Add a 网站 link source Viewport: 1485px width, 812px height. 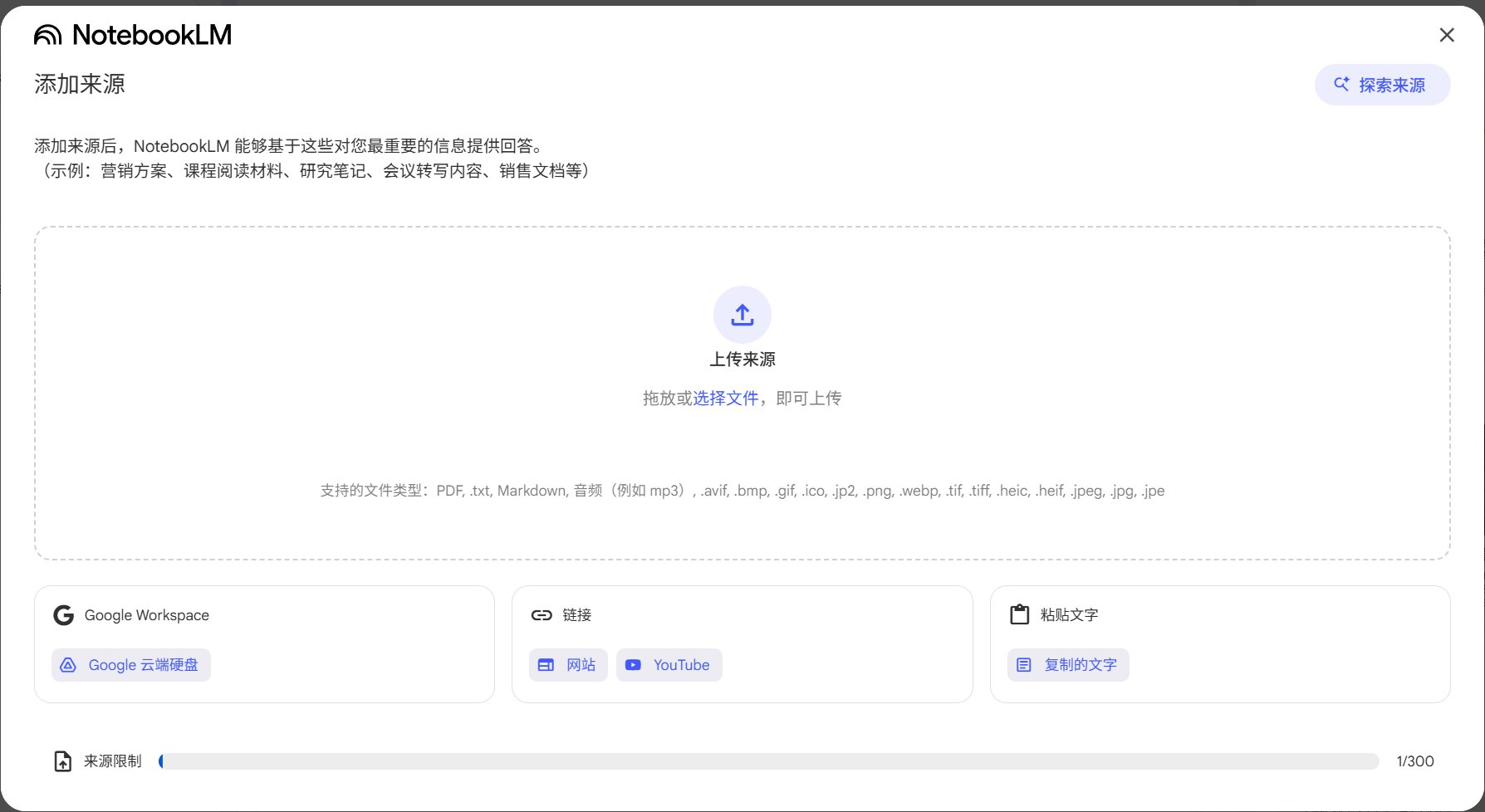tap(568, 665)
